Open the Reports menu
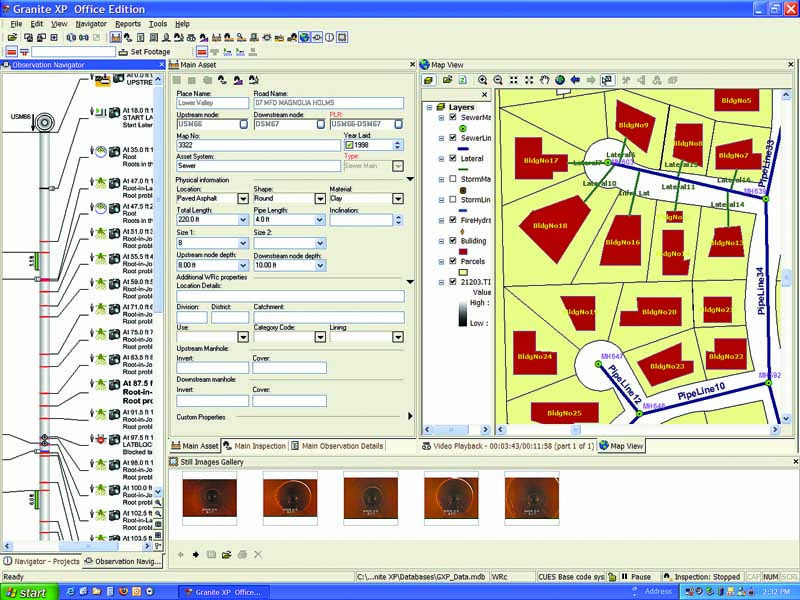 click(x=128, y=23)
